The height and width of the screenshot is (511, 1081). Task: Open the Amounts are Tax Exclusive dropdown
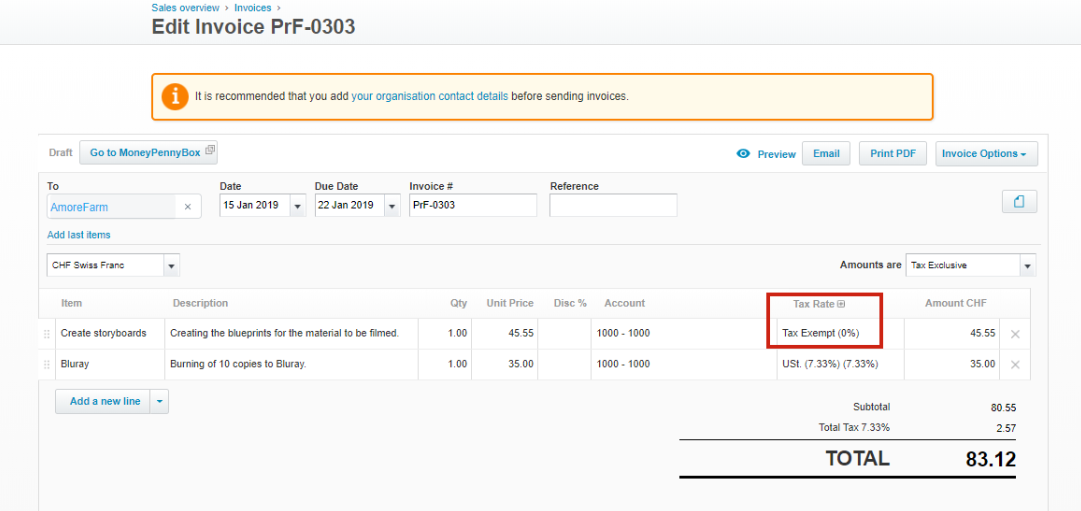pos(1028,265)
